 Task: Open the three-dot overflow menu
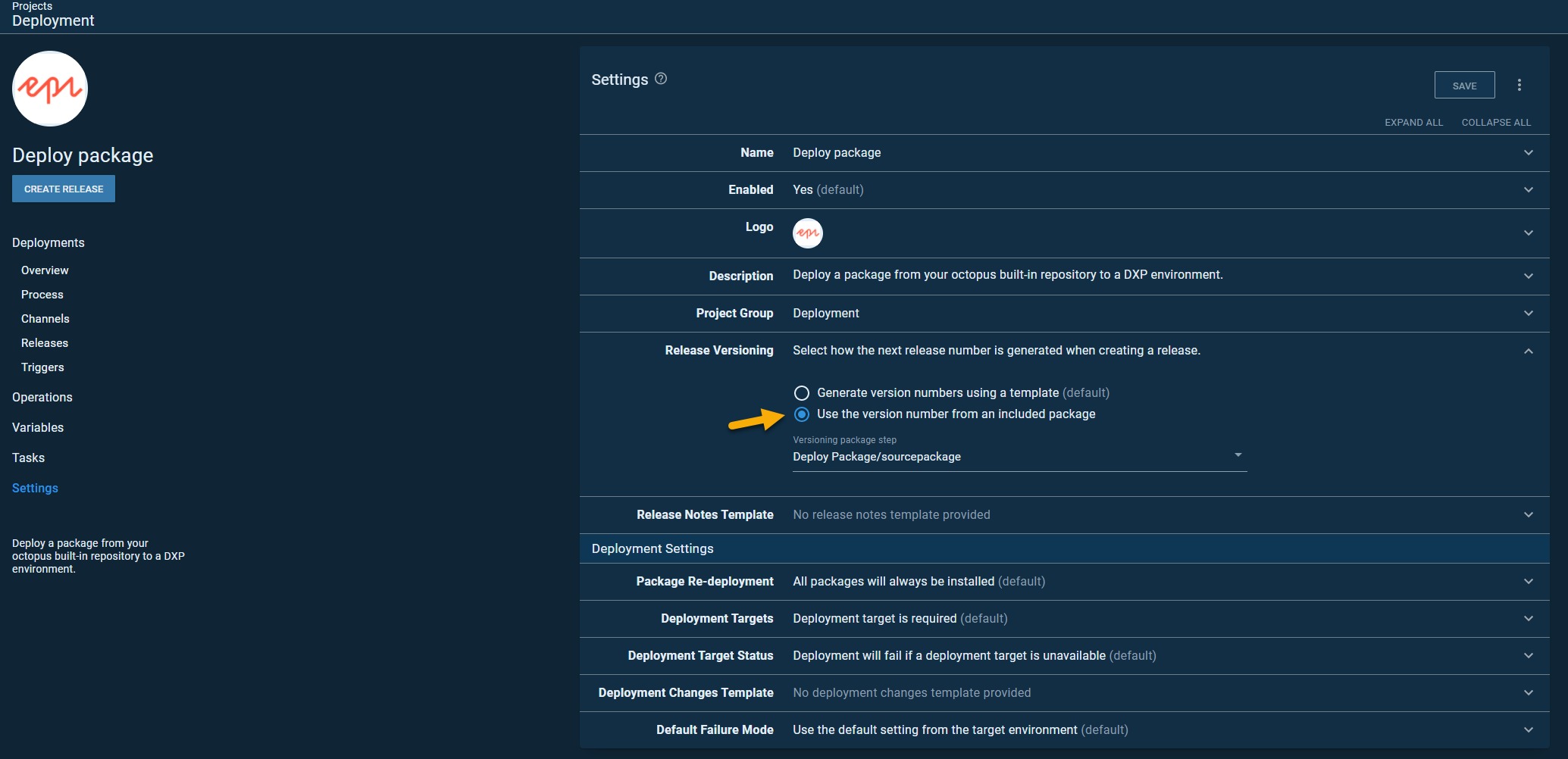click(1519, 85)
